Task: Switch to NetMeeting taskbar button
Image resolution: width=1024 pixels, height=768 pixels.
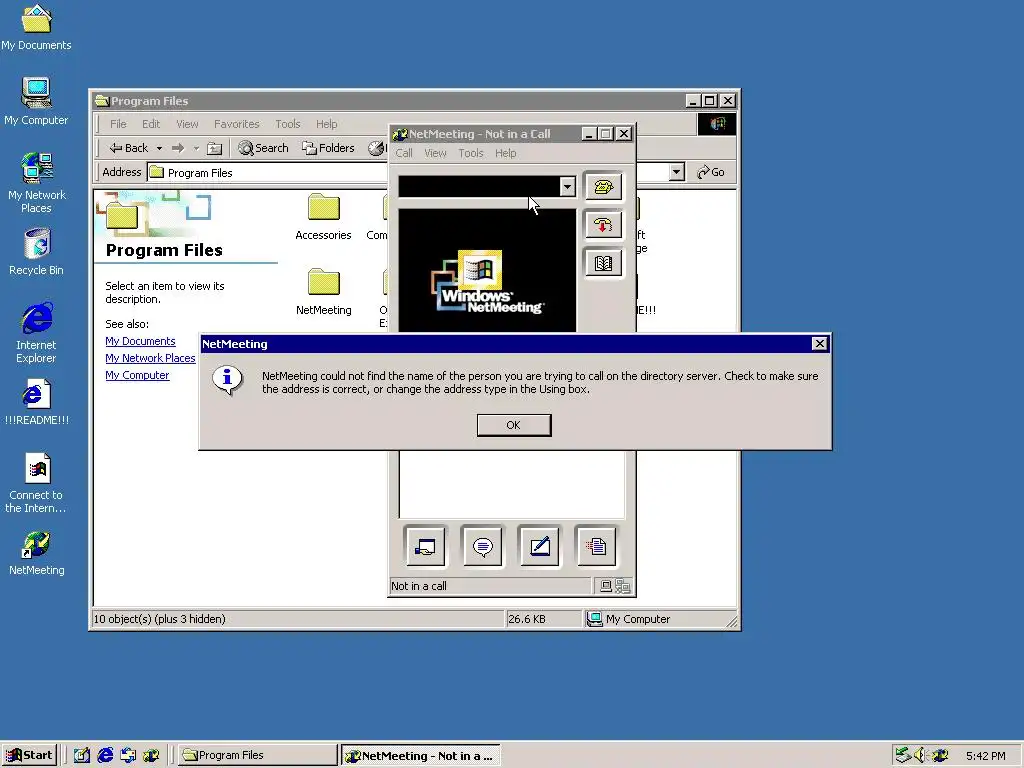Action: pyautogui.click(x=421, y=755)
